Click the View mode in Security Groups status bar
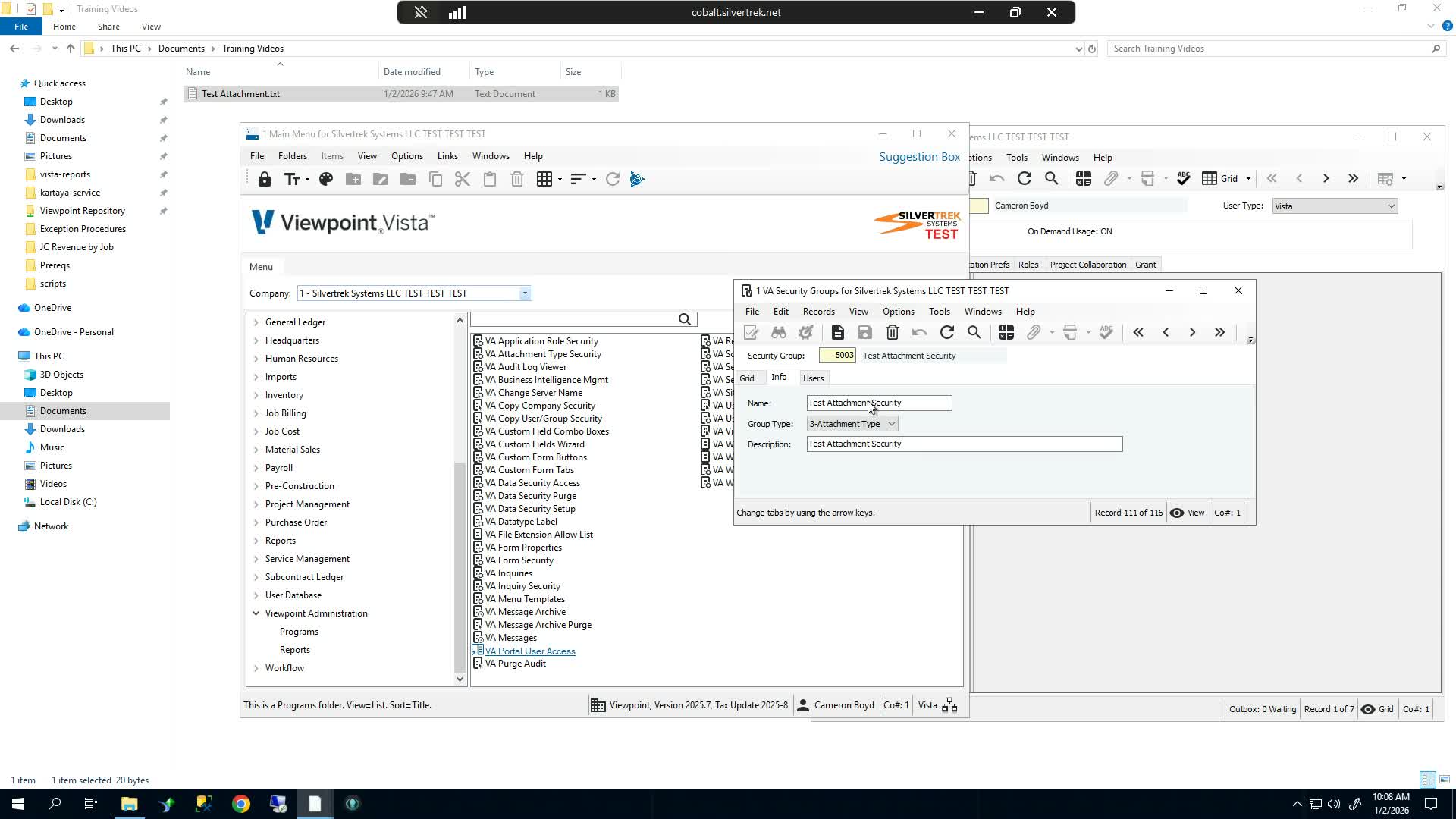The height and width of the screenshot is (819, 1456). 1188,513
